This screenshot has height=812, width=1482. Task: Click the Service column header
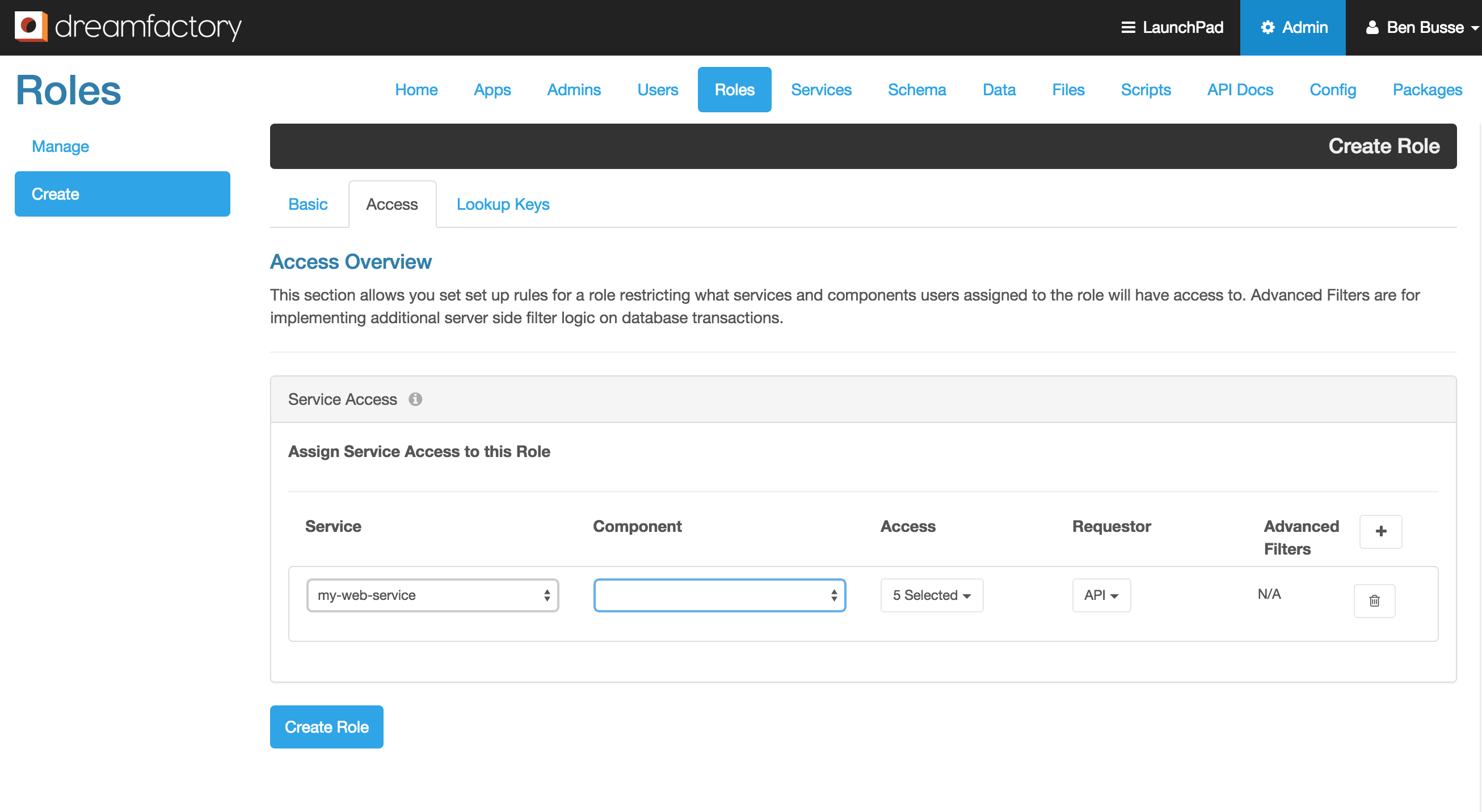pyautogui.click(x=333, y=526)
